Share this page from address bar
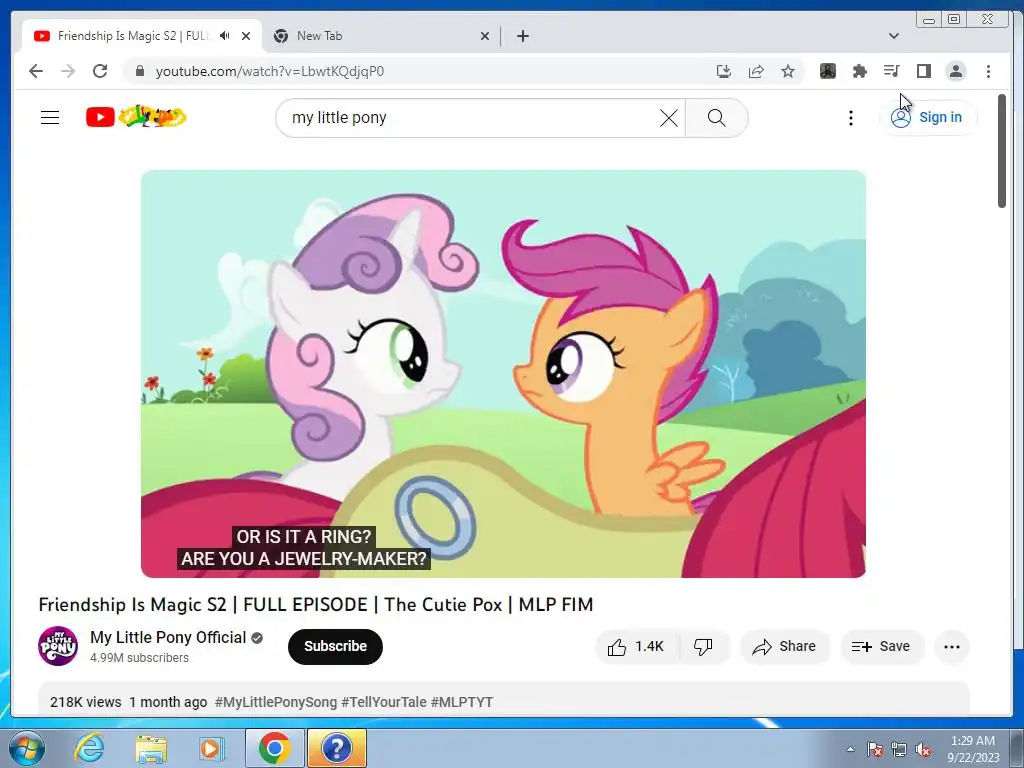The width and height of the screenshot is (1024, 768). (x=756, y=71)
